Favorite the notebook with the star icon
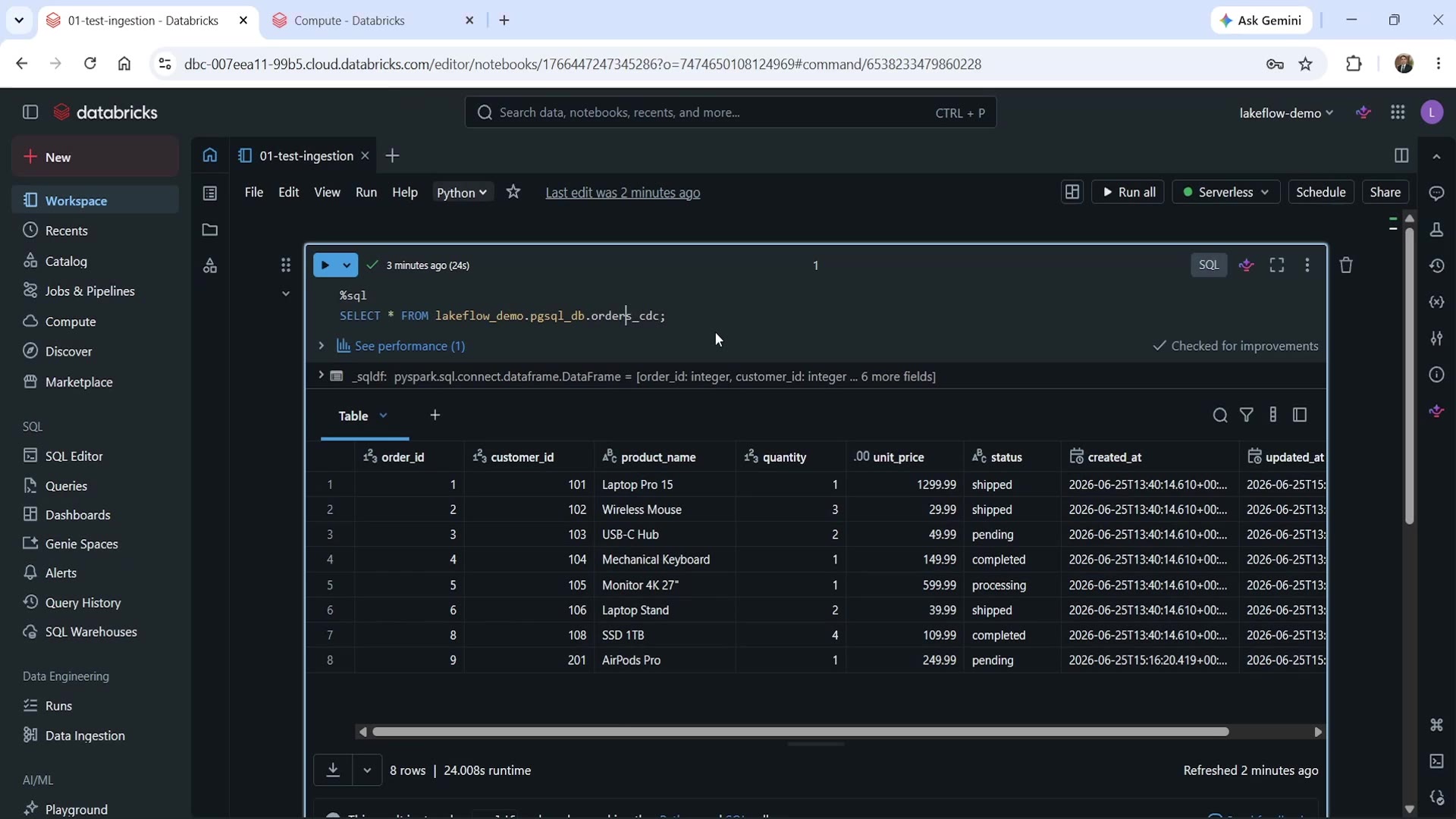Viewport: 1456px width, 819px height. pyautogui.click(x=513, y=192)
